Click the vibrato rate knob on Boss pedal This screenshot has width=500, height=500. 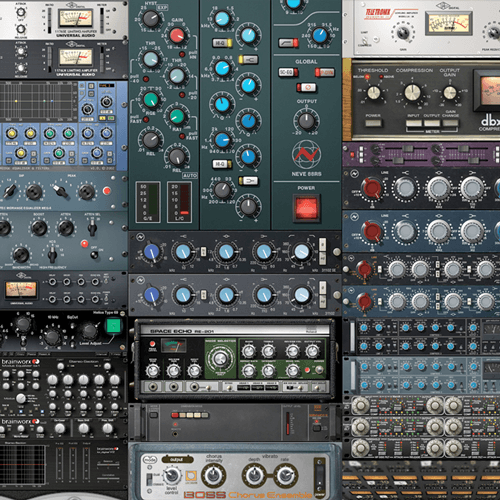pos(286,476)
